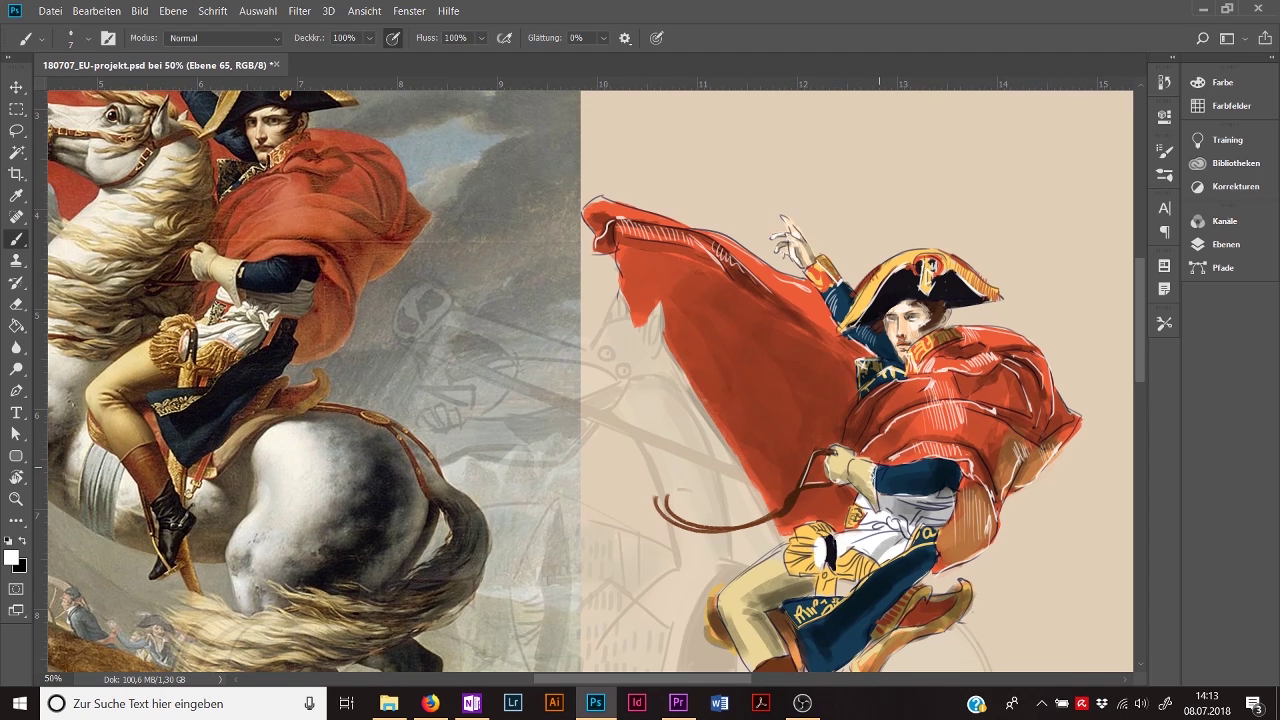
Task: Open the Farbfelder panel
Action: click(1231, 106)
